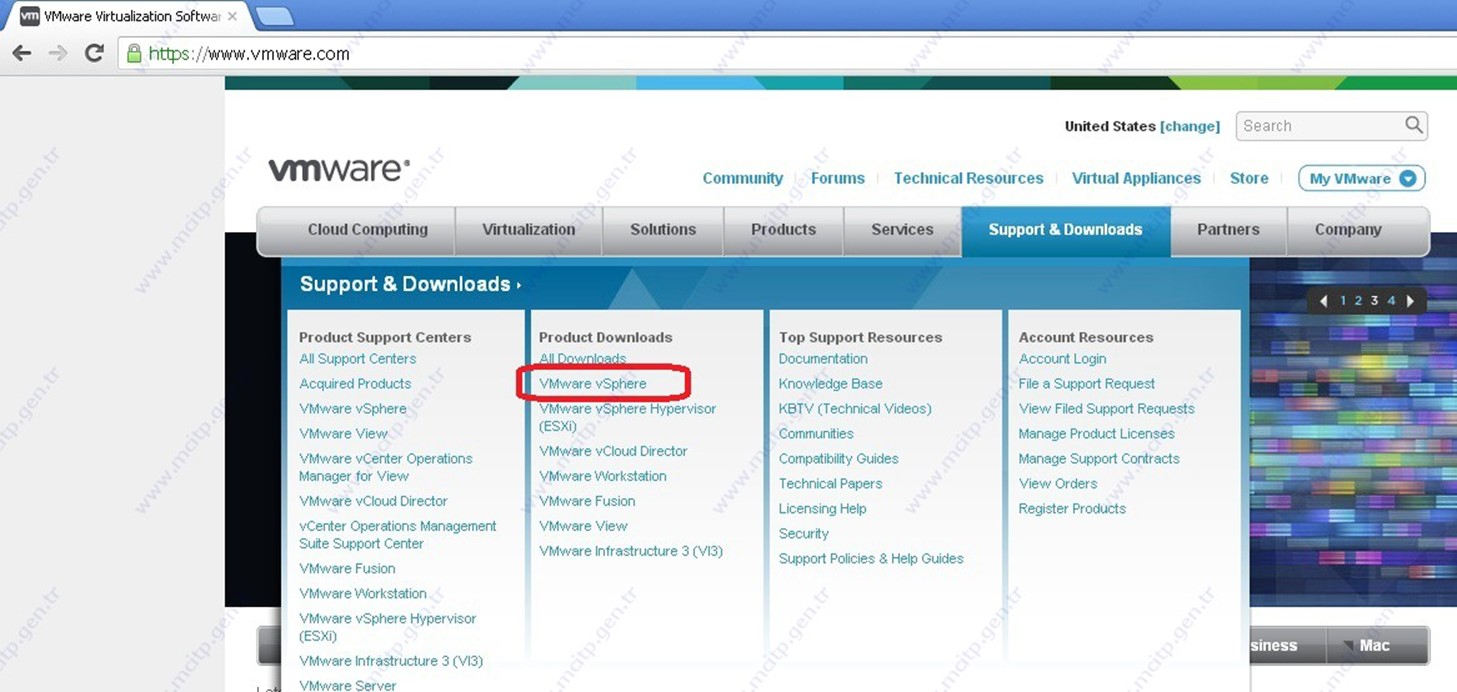
Task: Open the Services menu
Action: point(902,230)
